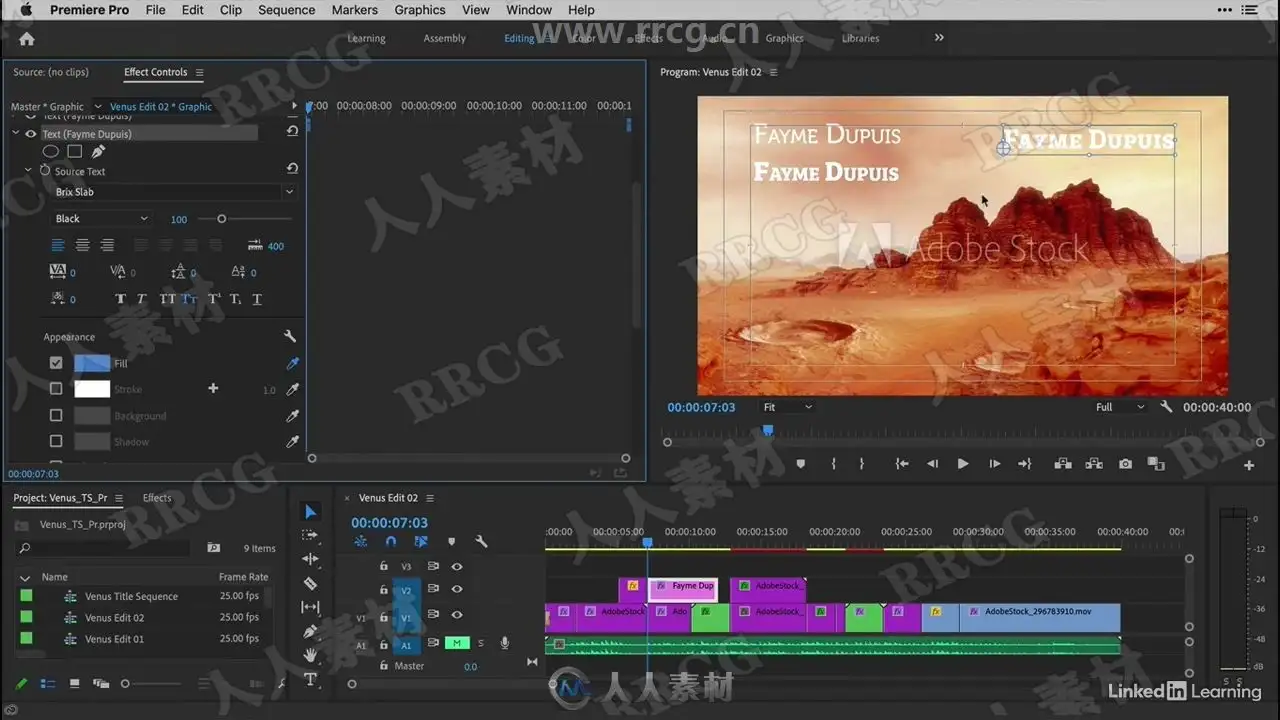
Task: Toggle Snap in the timeline
Action: click(x=391, y=542)
